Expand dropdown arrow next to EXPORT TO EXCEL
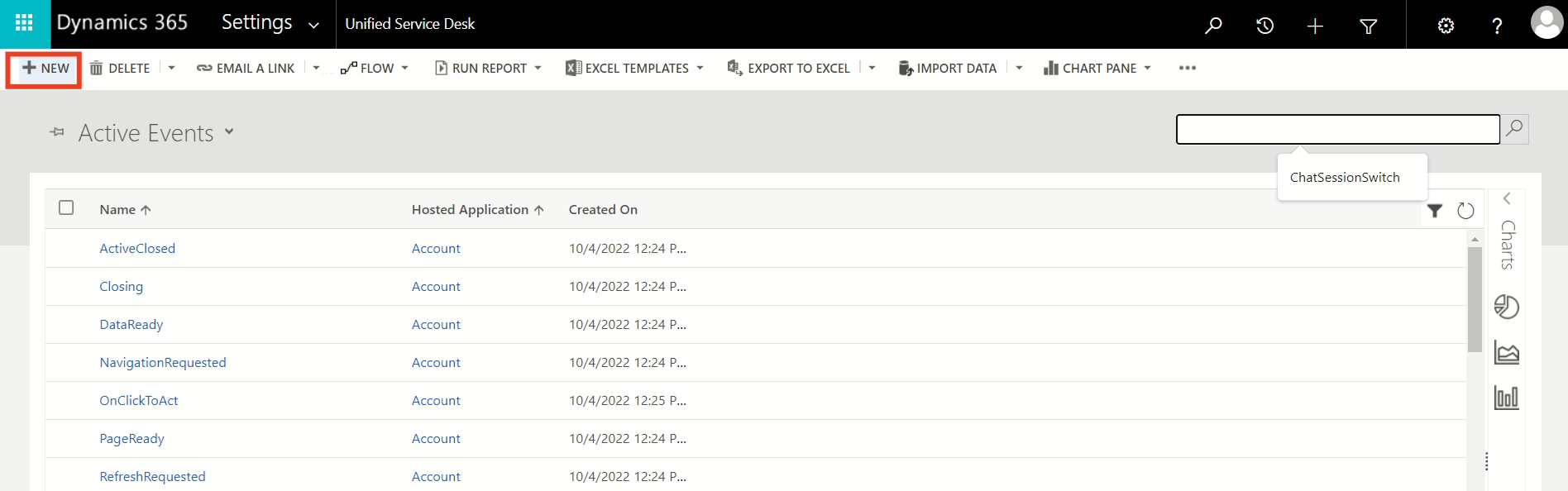This screenshot has height=491, width=1568. (872, 69)
